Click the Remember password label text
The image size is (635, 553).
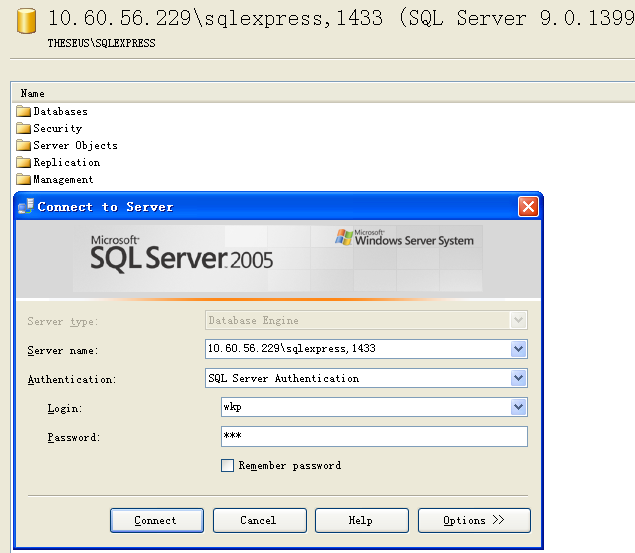pyautogui.click(x=290, y=466)
